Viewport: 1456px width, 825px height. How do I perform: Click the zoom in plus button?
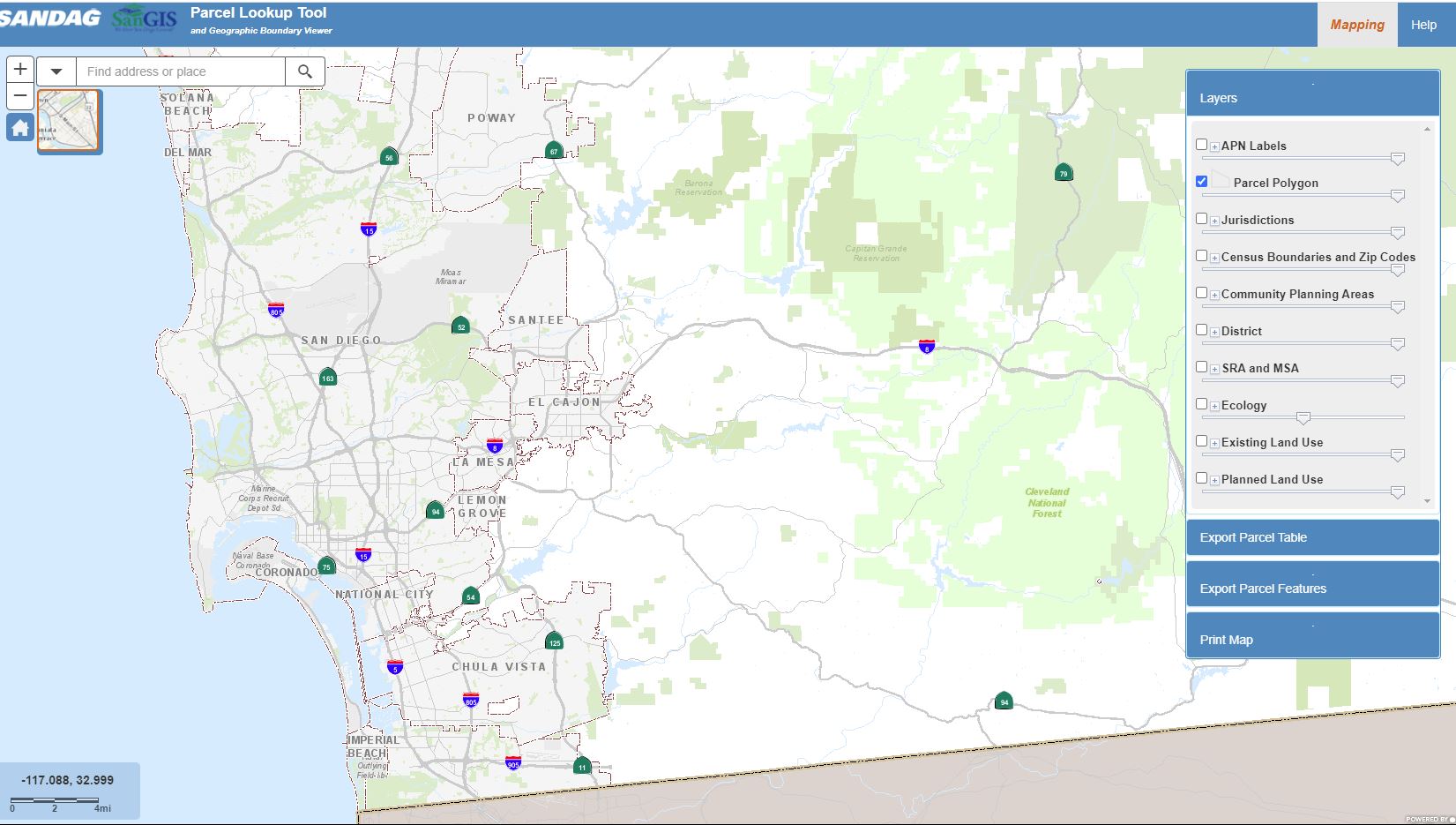[20, 69]
